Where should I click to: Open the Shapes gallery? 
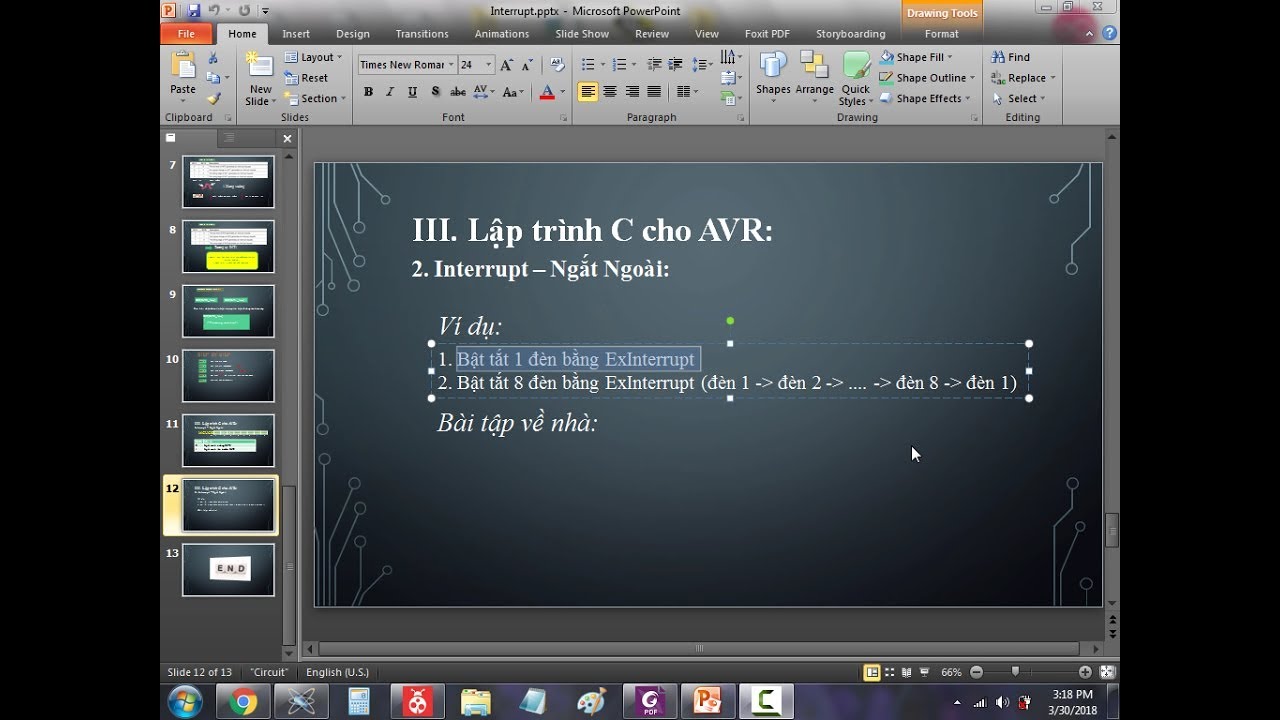(x=773, y=78)
